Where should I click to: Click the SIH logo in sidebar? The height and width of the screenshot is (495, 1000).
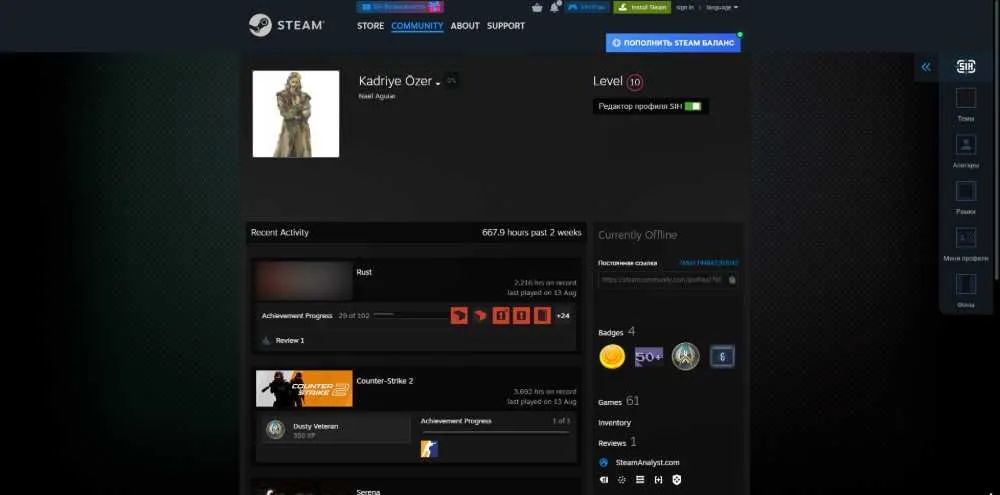966,66
